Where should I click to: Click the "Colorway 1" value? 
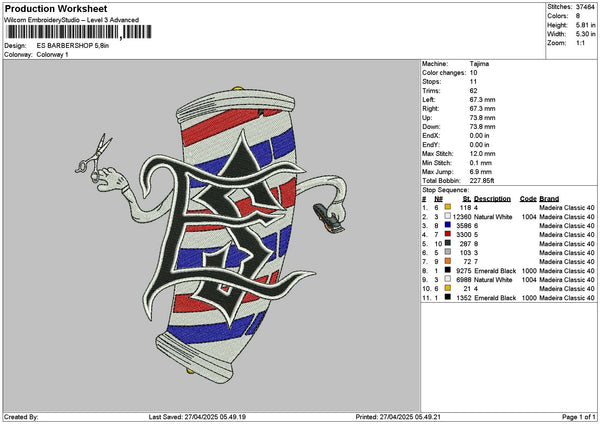pyautogui.click(x=52, y=55)
